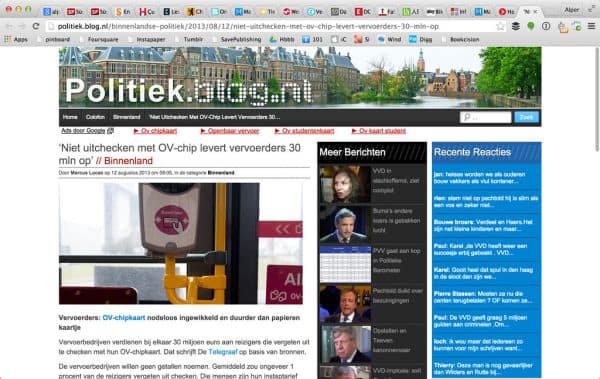Viewport: 600px width, 379px height.
Task: Open Bouwe broers' recent comment
Action: coord(483,225)
